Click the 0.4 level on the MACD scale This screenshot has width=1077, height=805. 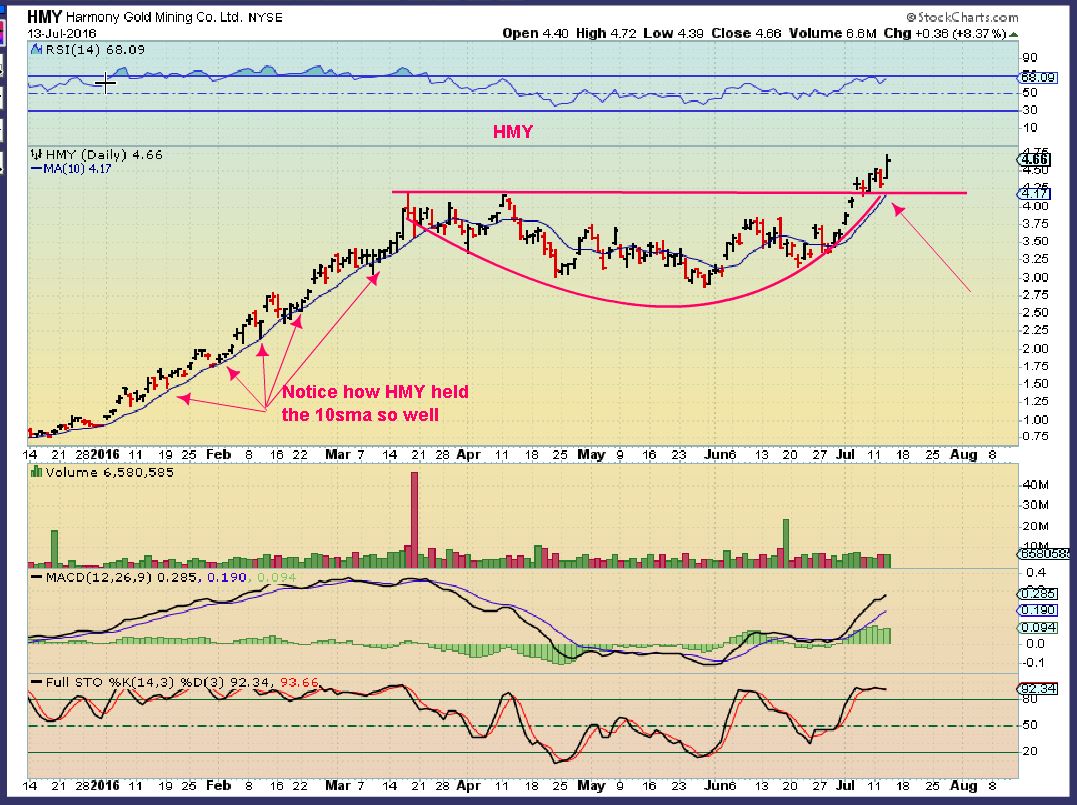click(1036, 572)
